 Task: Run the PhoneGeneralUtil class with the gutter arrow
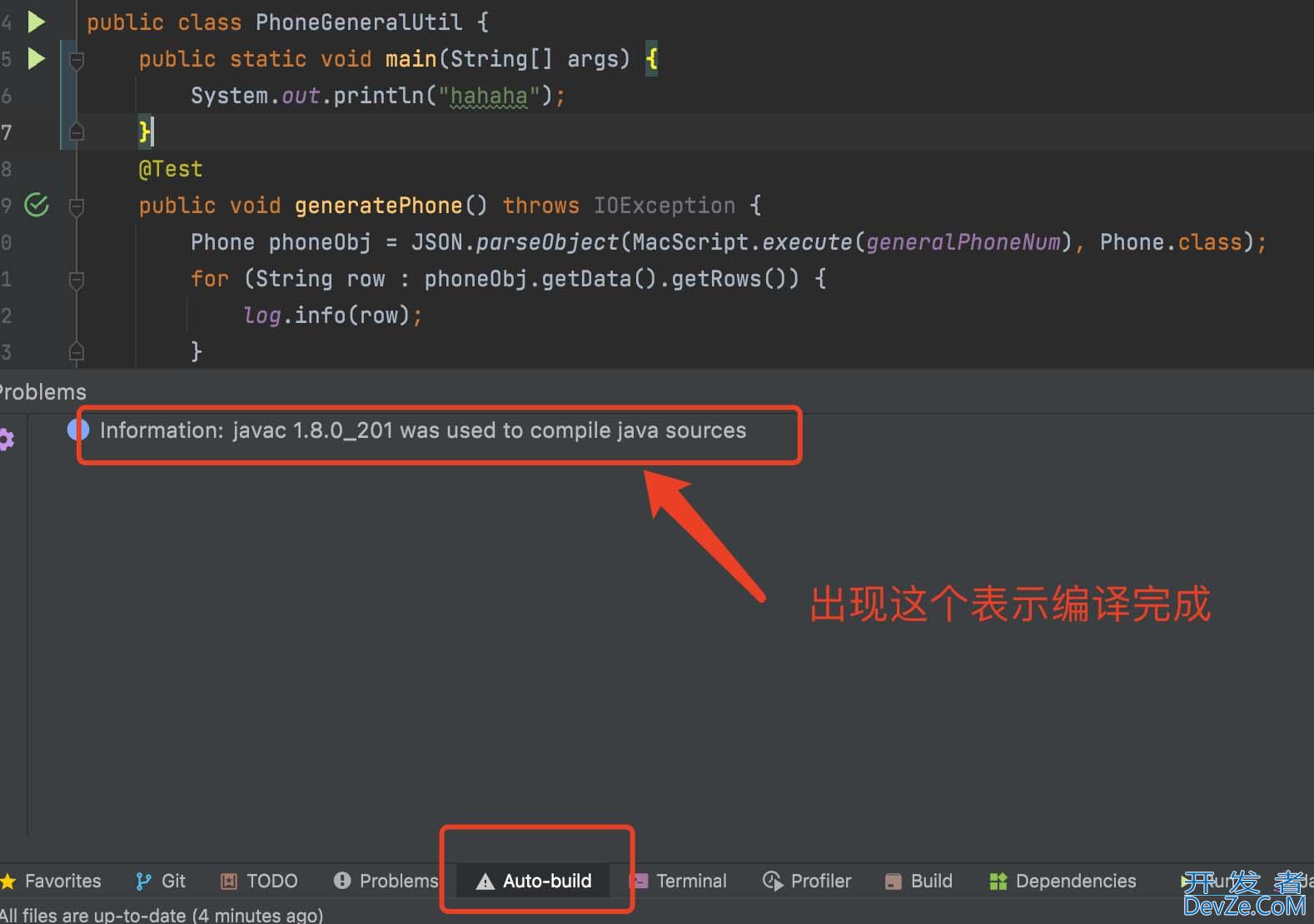(x=36, y=22)
